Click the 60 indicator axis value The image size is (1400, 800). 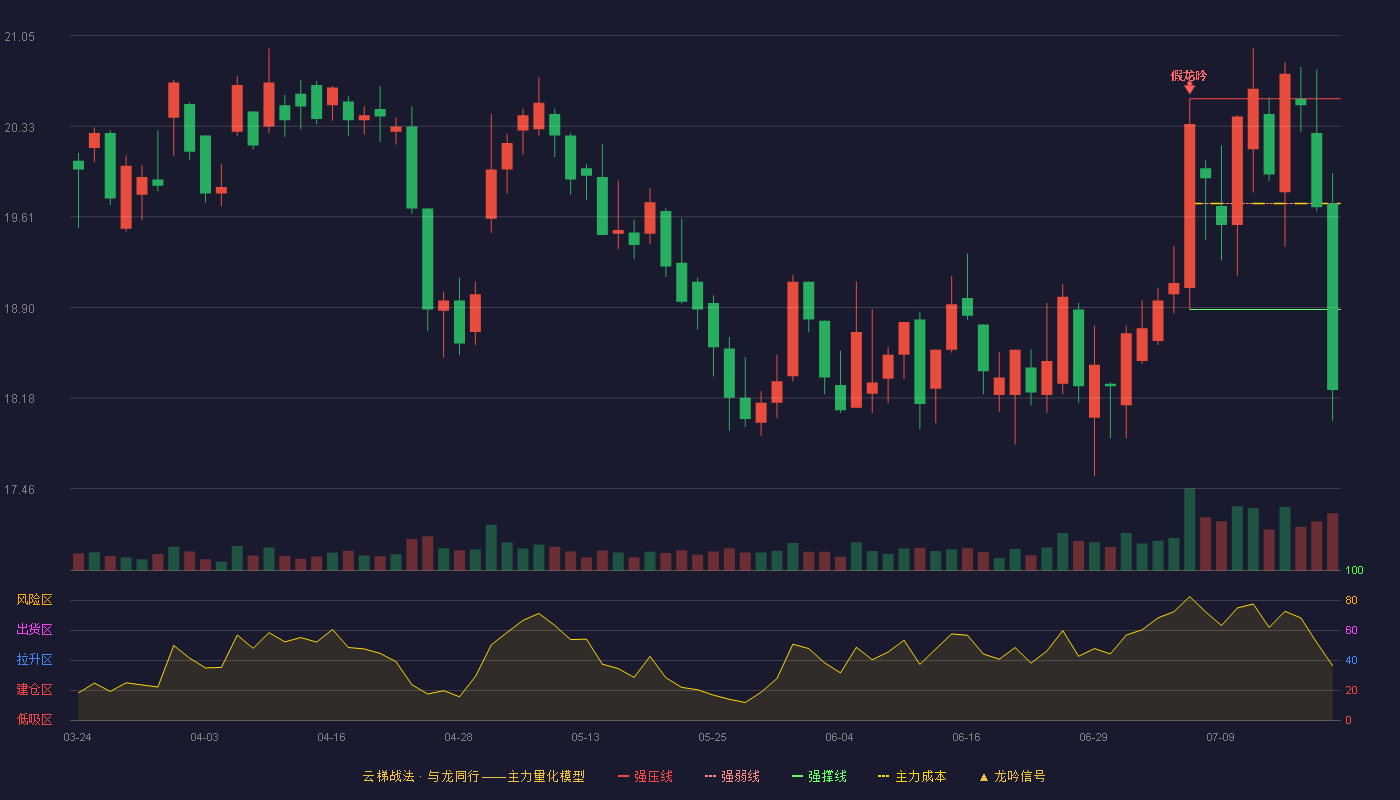click(1351, 631)
